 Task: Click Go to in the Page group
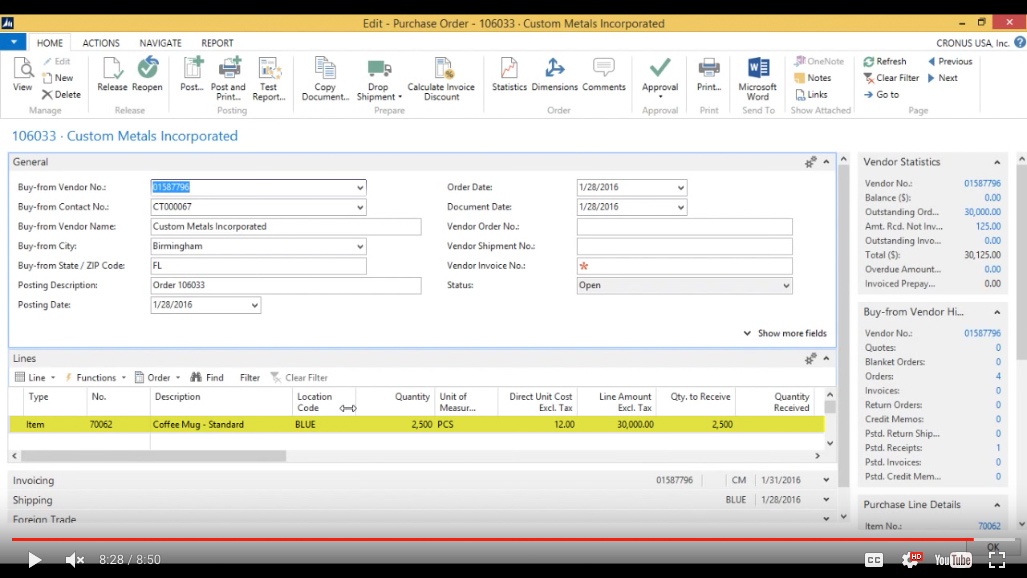coord(881,94)
